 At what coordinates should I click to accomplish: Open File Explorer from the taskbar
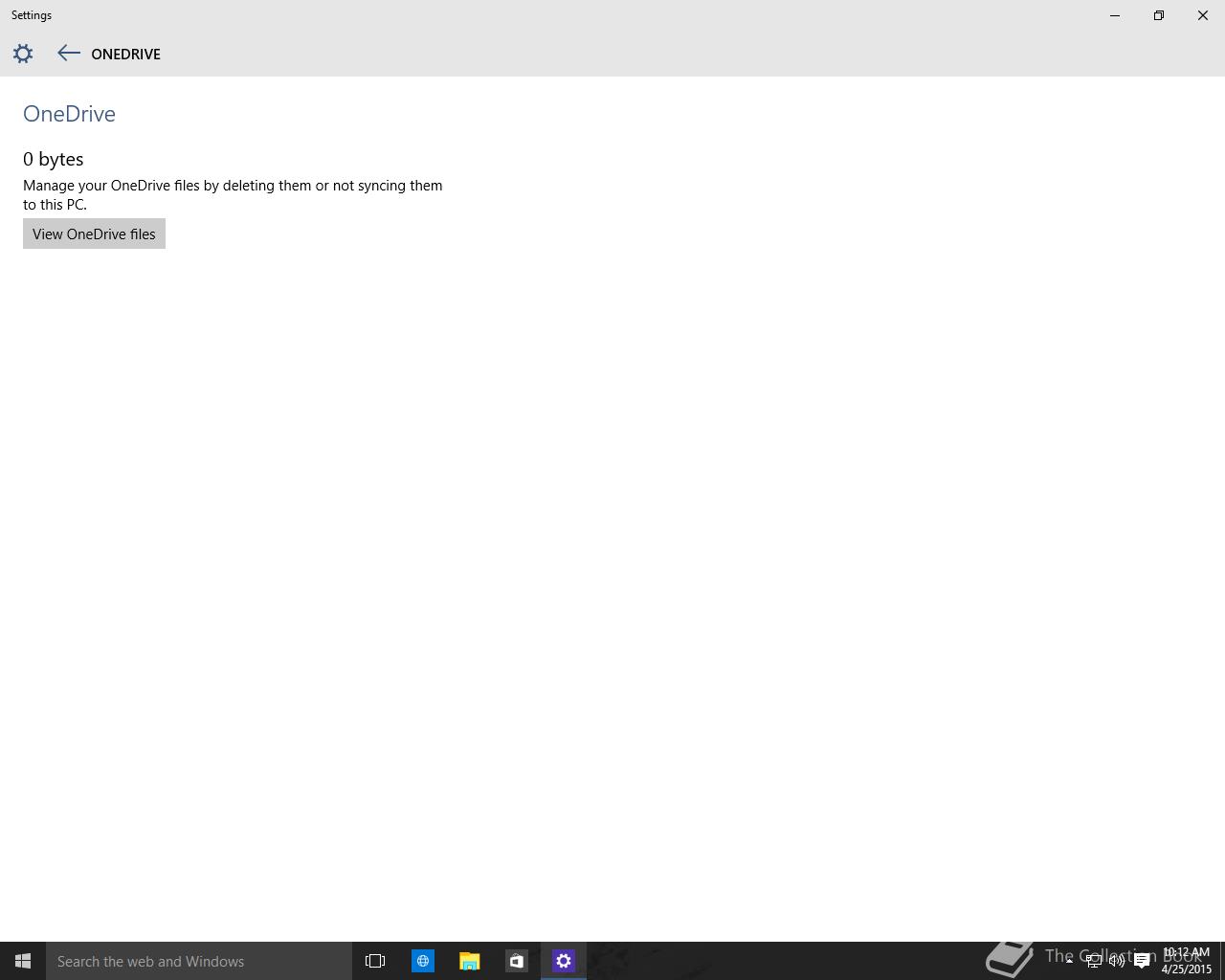tap(469, 961)
